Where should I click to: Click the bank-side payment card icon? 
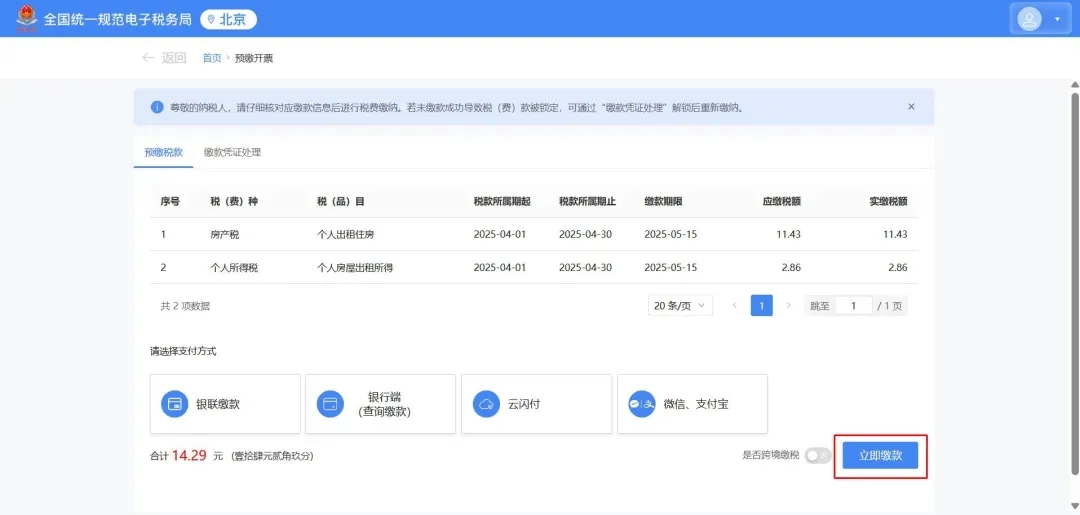330,404
